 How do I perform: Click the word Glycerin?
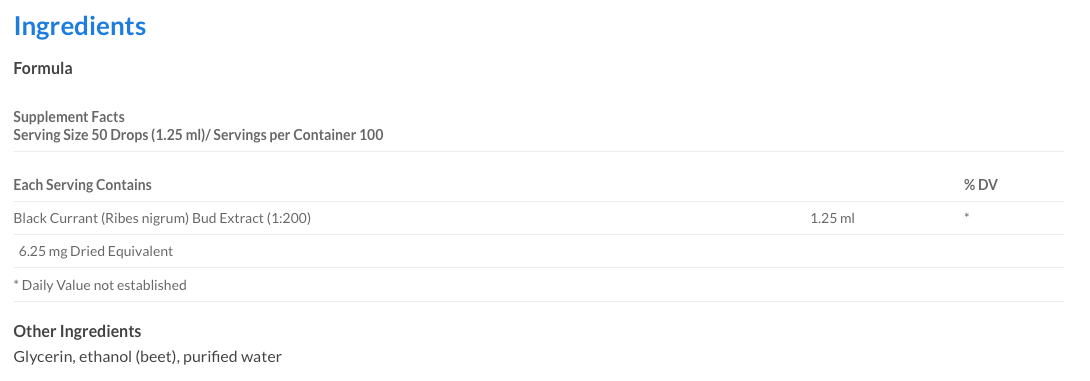coord(44,357)
